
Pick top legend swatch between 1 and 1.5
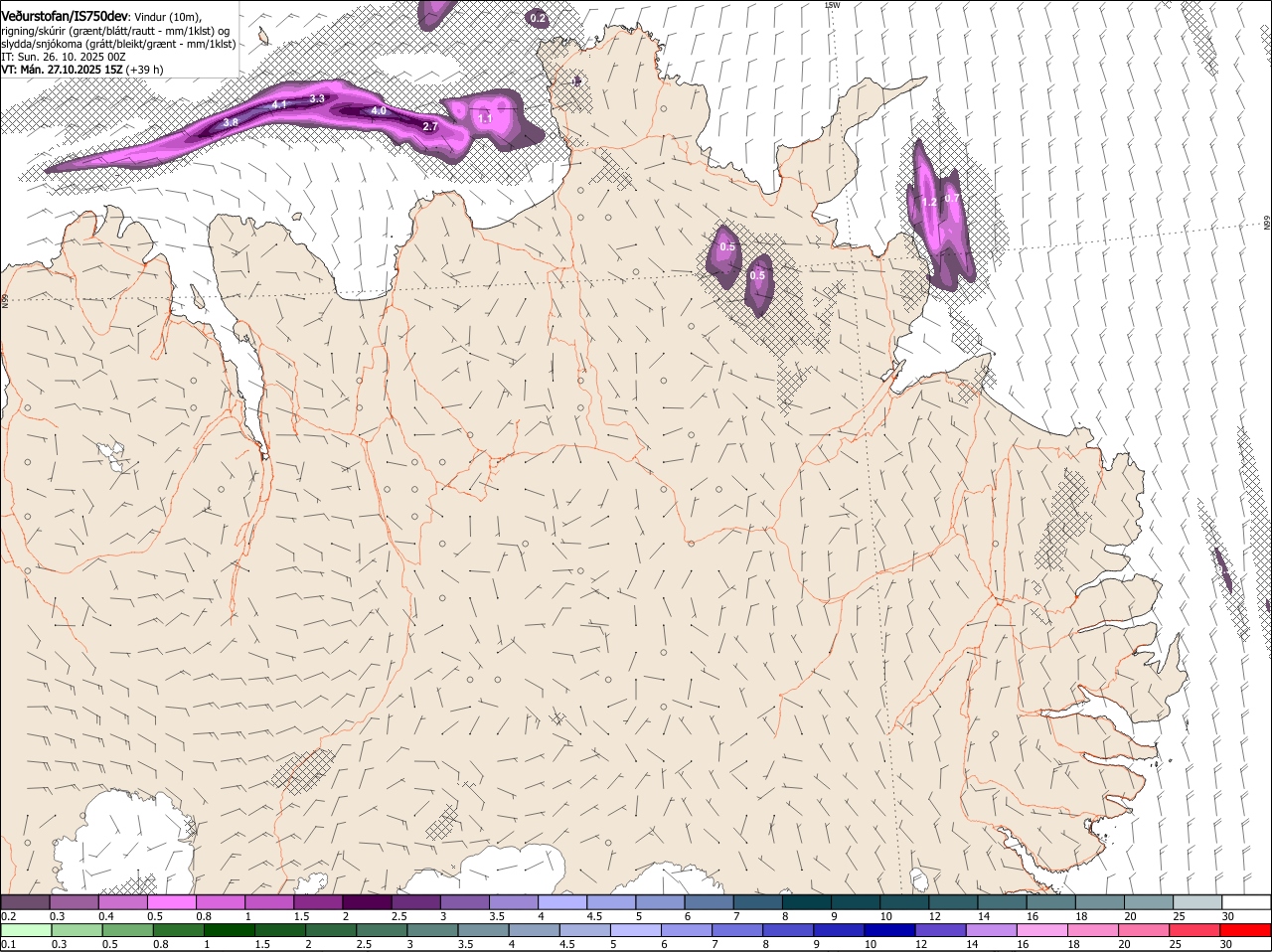[269, 901]
